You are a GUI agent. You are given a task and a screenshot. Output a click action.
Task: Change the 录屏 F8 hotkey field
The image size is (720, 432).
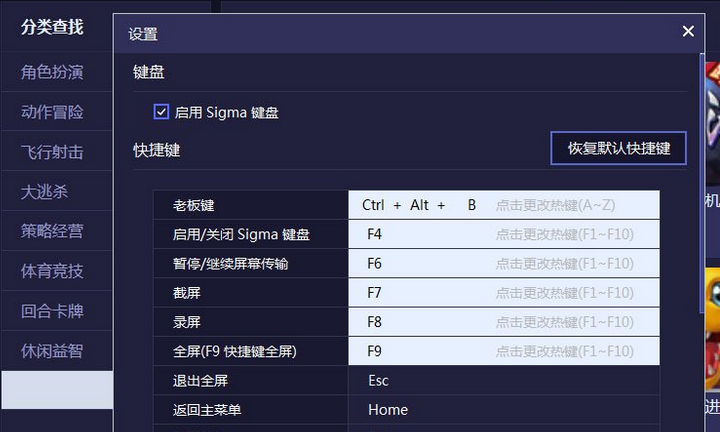[504, 322]
